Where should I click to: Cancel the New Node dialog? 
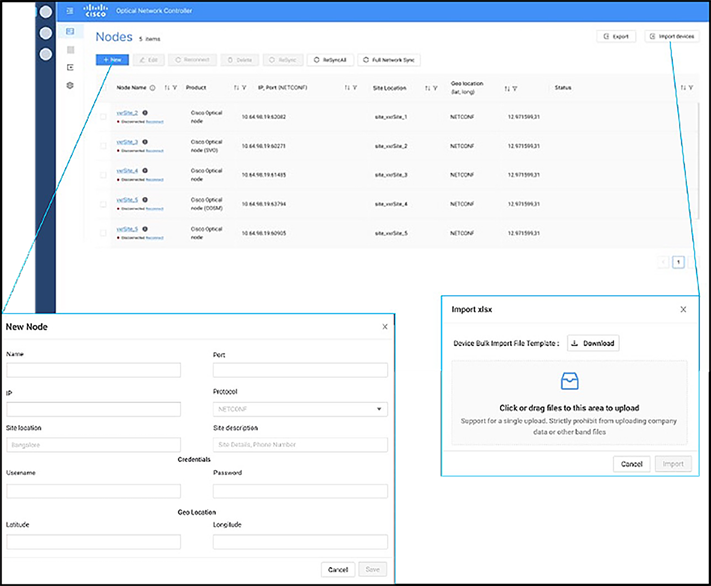point(338,570)
